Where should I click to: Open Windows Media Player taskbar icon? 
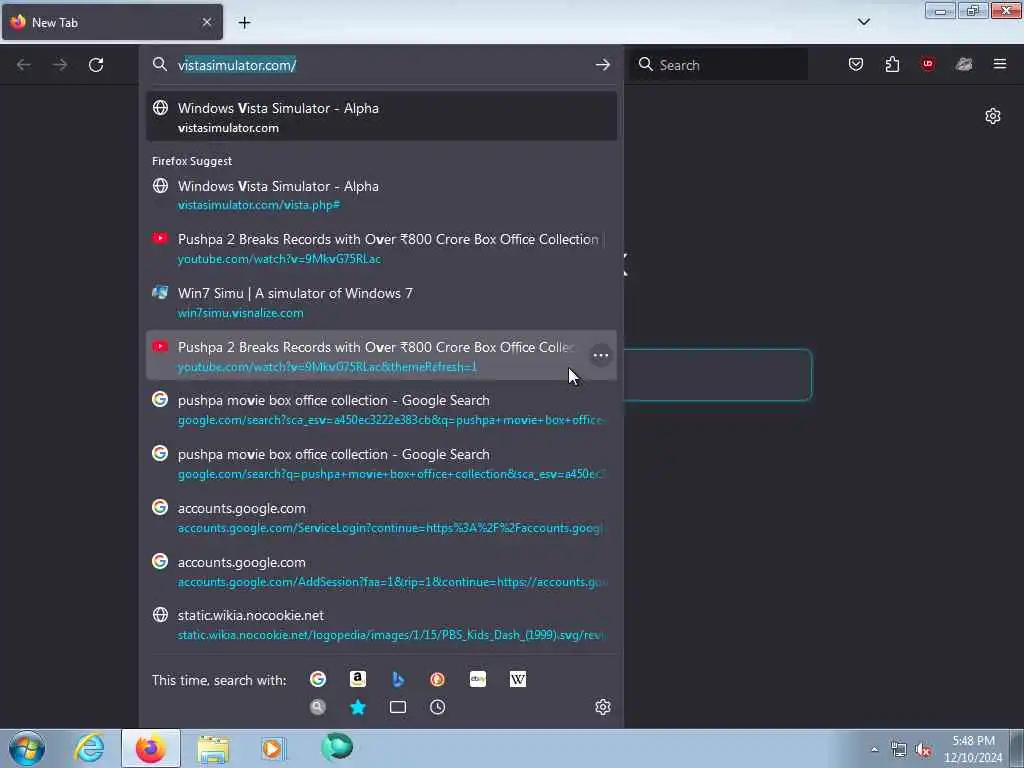click(274, 748)
